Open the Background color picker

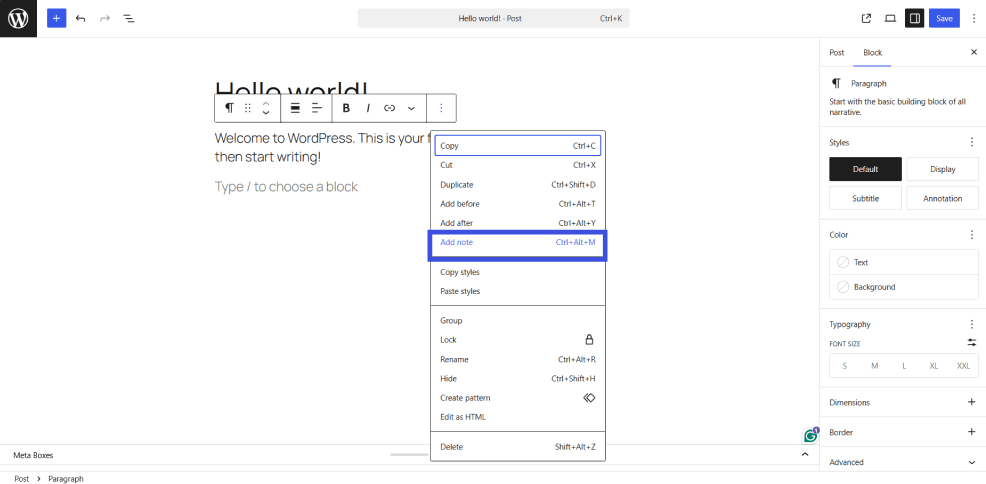[904, 287]
